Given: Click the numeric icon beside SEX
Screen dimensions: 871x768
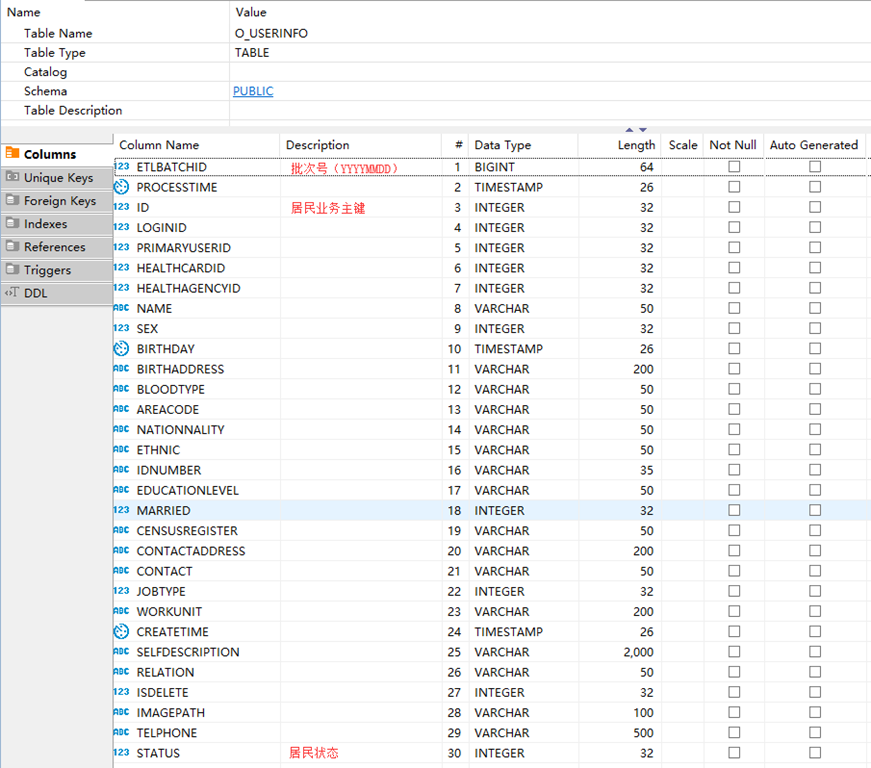Looking at the screenshot, I should (x=121, y=328).
